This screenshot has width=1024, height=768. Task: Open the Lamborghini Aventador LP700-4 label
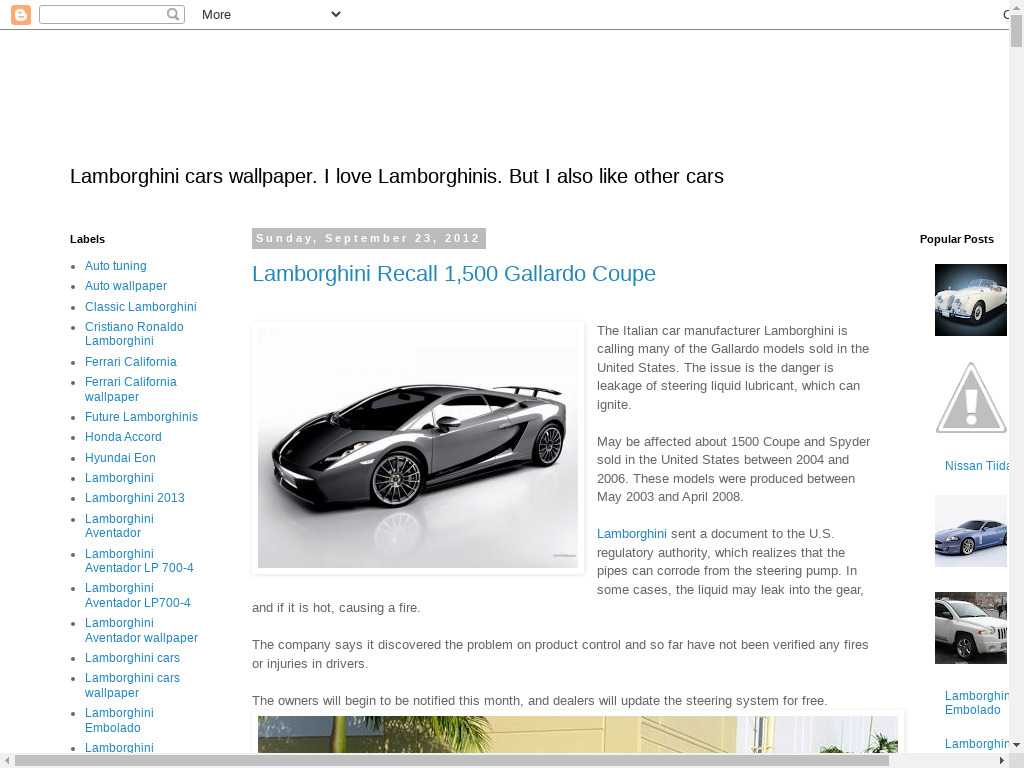(138, 596)
